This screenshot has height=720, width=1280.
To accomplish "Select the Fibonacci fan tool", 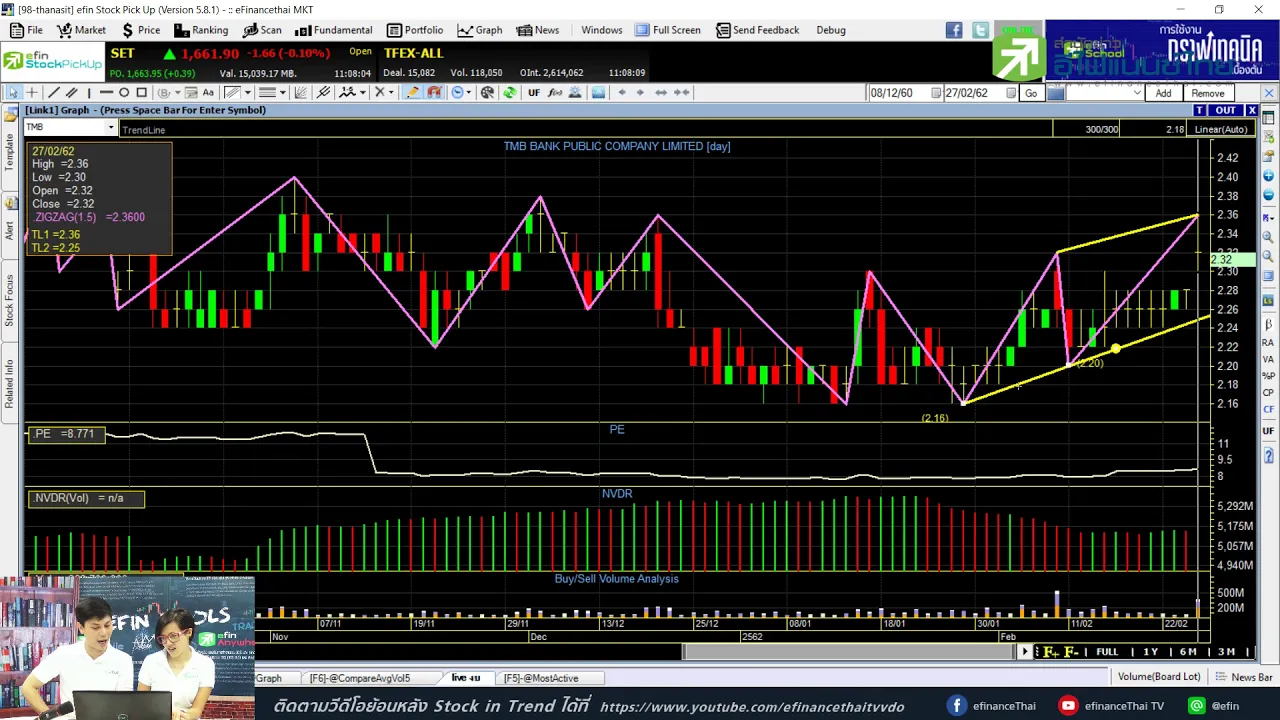I will (300, 92).
